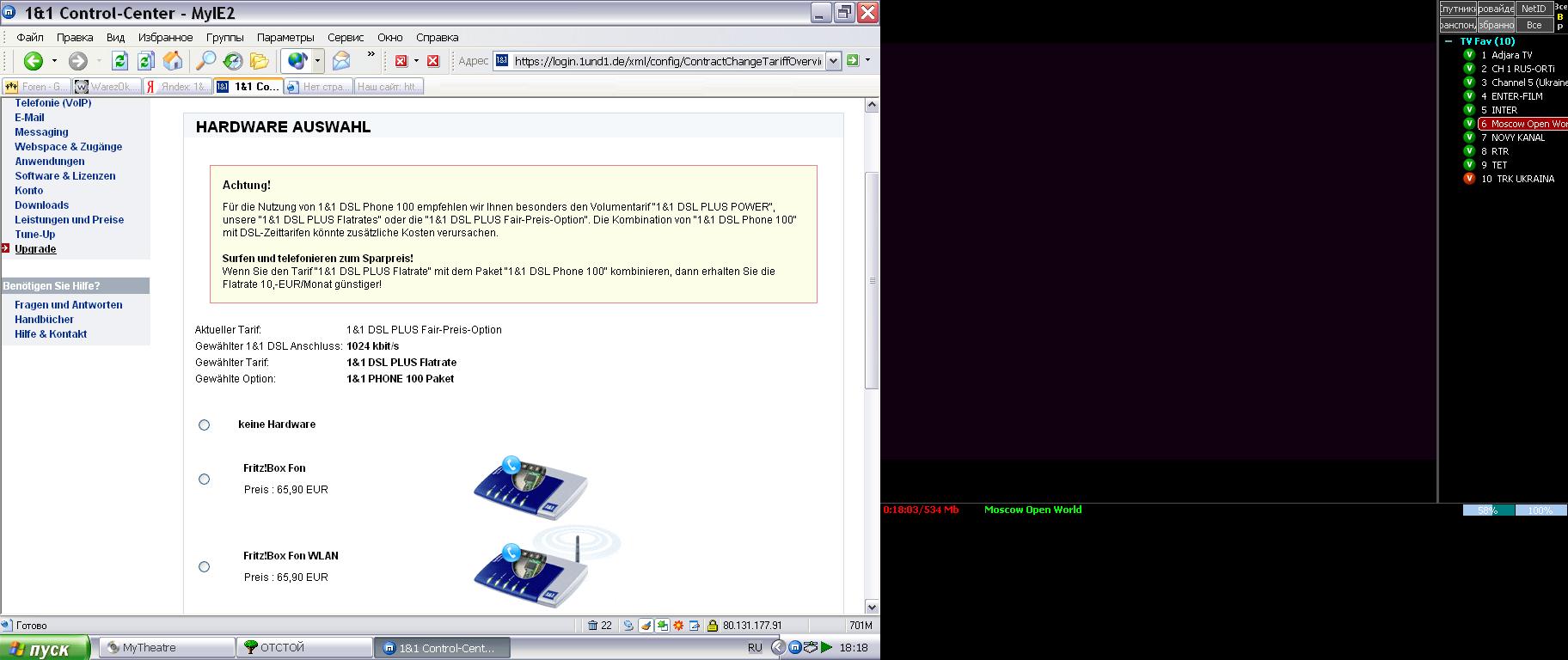Image resolution: width=1568 pixels, height=660 pixels.
Task: Show hidden system tray icons arrow
Action: click(x=777, y=647)
